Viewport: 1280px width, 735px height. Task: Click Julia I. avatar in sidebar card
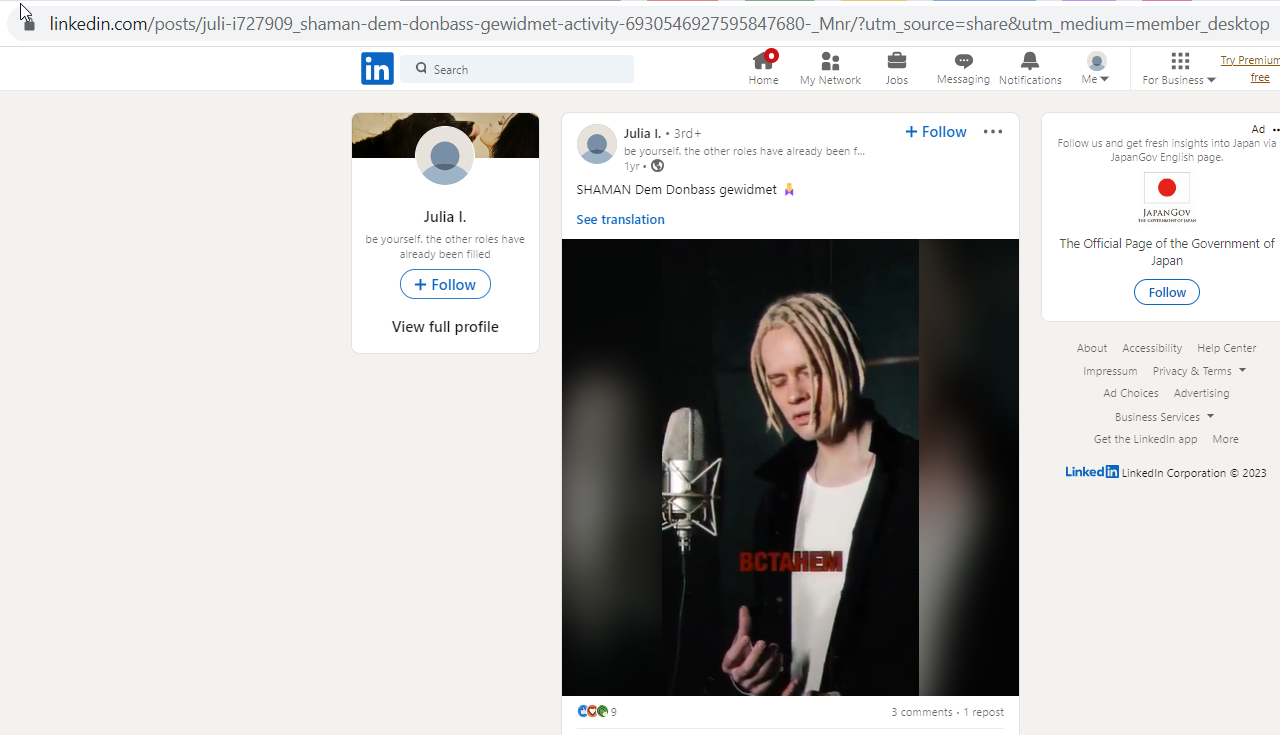click(x=445, y=155)
